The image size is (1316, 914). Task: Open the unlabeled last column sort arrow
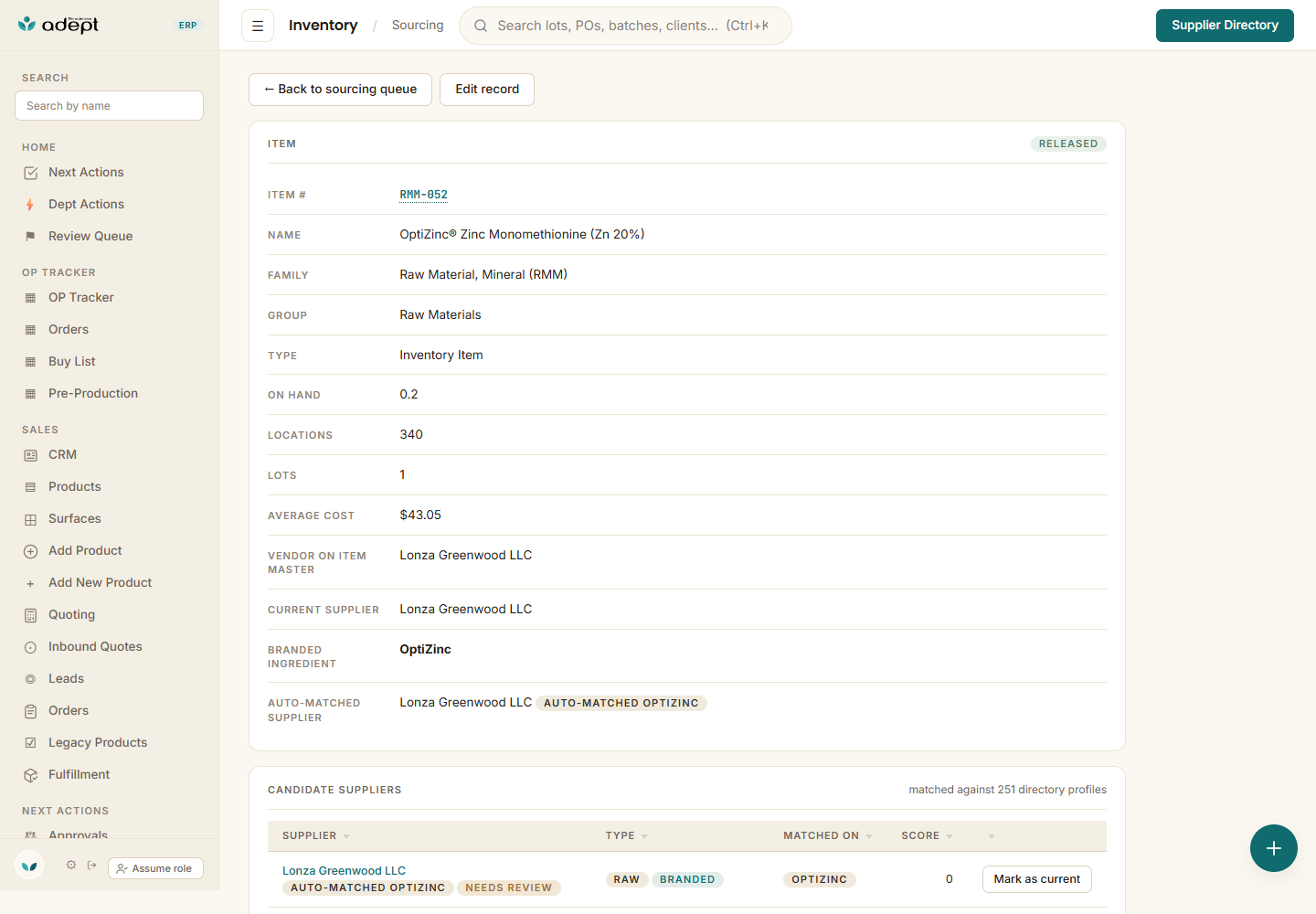pyautogui.click(x=992, y=836)
